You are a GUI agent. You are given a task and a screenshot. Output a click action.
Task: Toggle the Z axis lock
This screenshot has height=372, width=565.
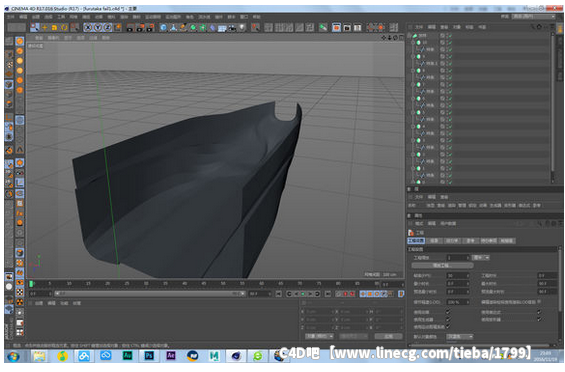coord(108,27)
